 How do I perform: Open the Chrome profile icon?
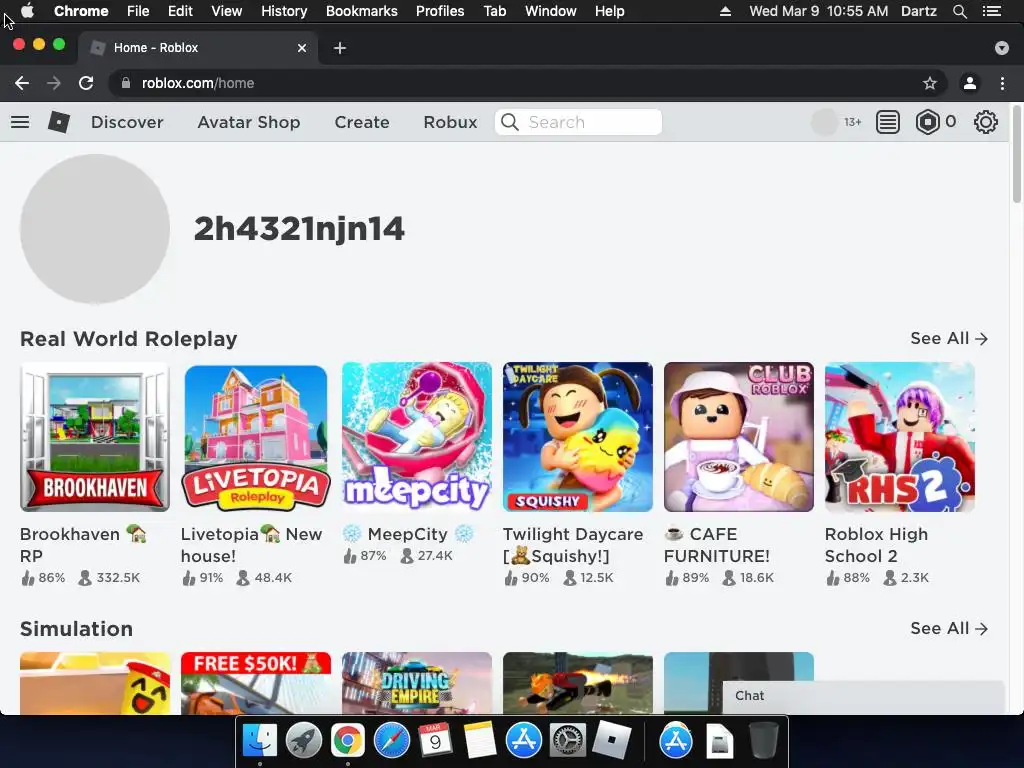point(970,83)
